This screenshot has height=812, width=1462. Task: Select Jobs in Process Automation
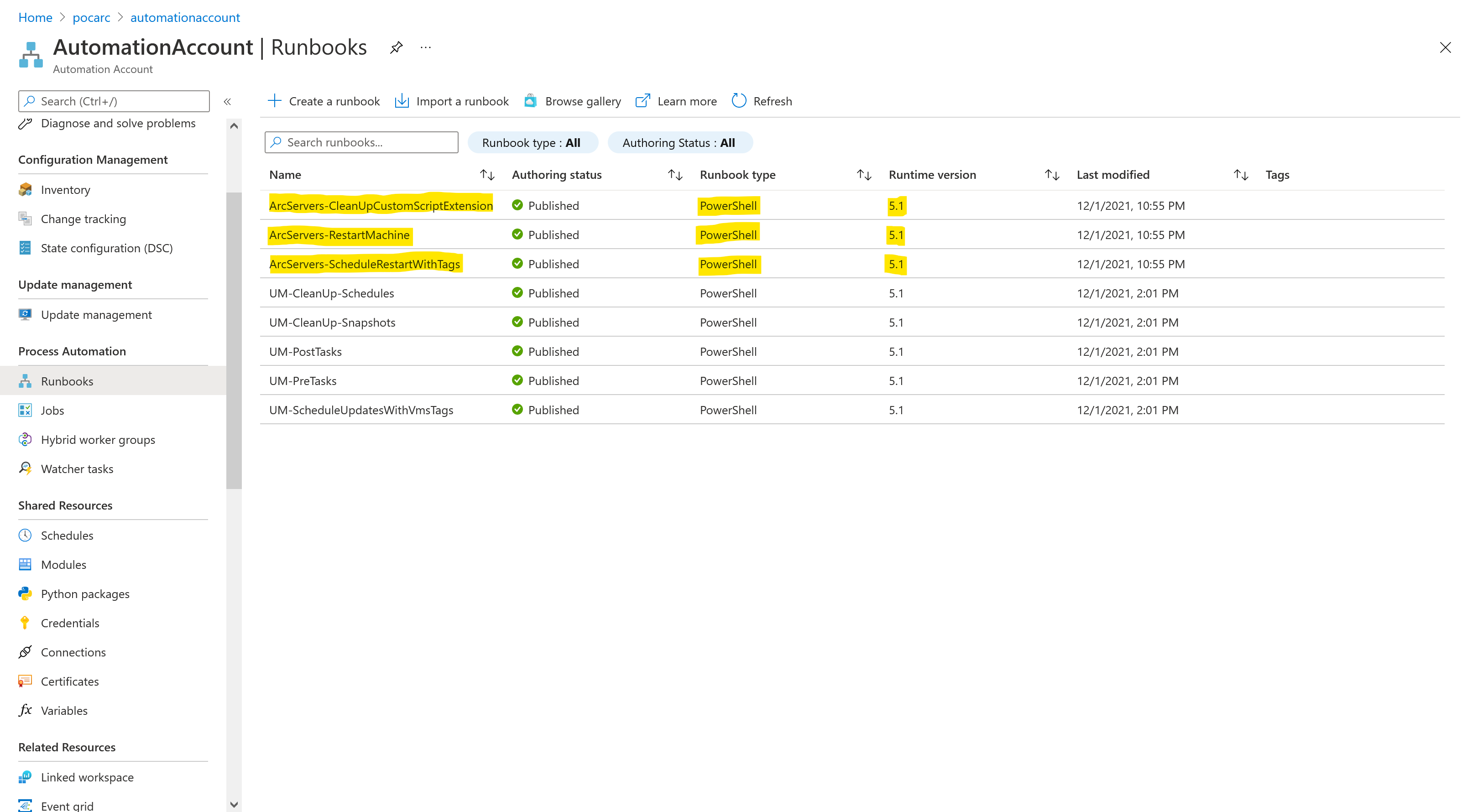tap(52, 410)
